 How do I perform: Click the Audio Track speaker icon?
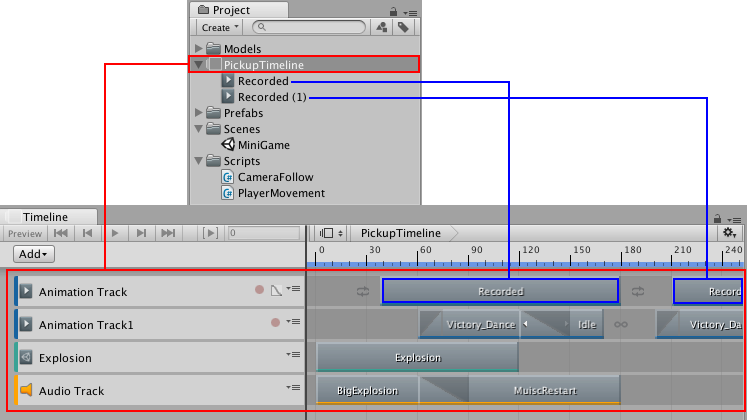coord(26,390)
